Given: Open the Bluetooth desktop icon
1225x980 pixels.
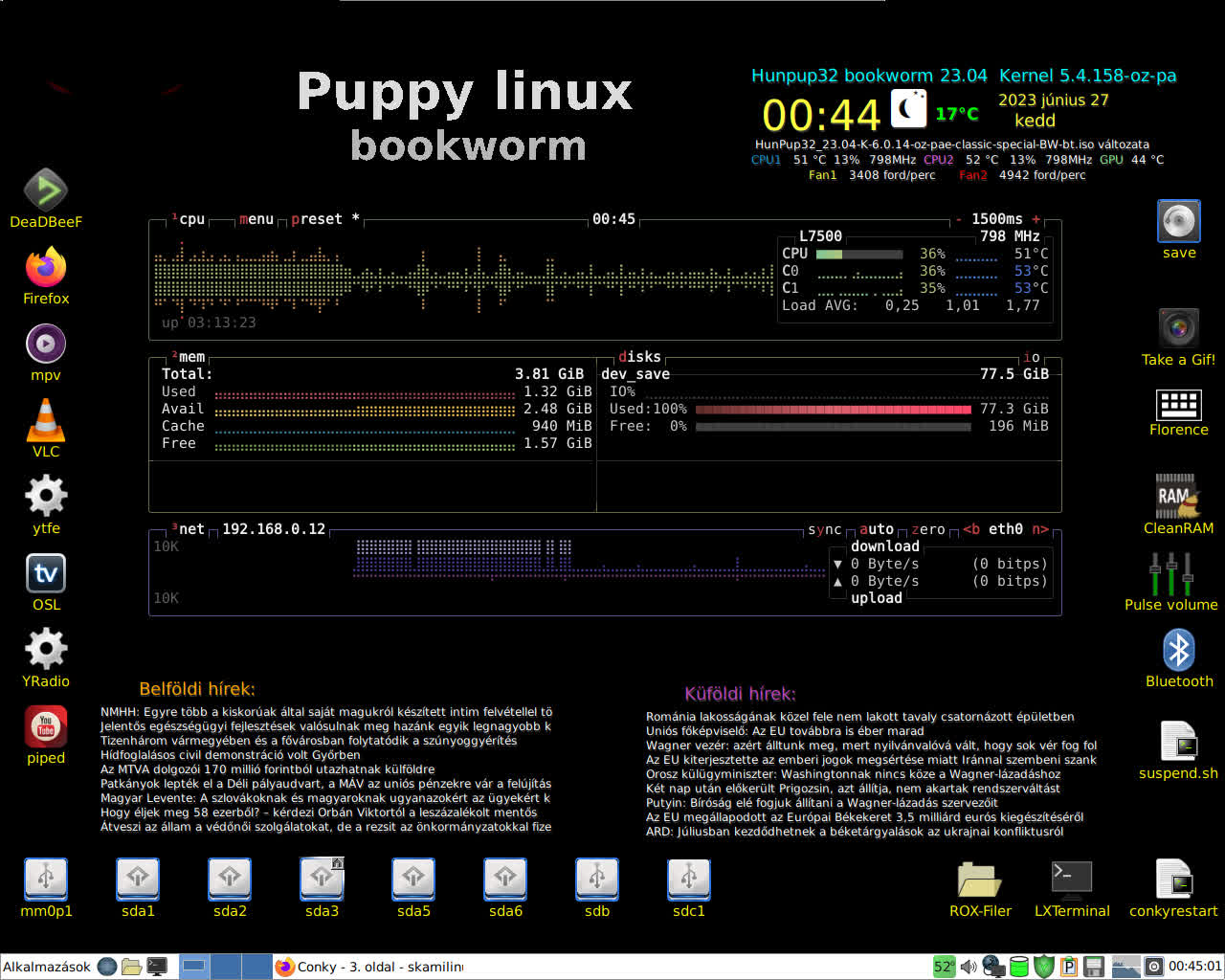Looking at the screenshot, I should coord(1178,650).
